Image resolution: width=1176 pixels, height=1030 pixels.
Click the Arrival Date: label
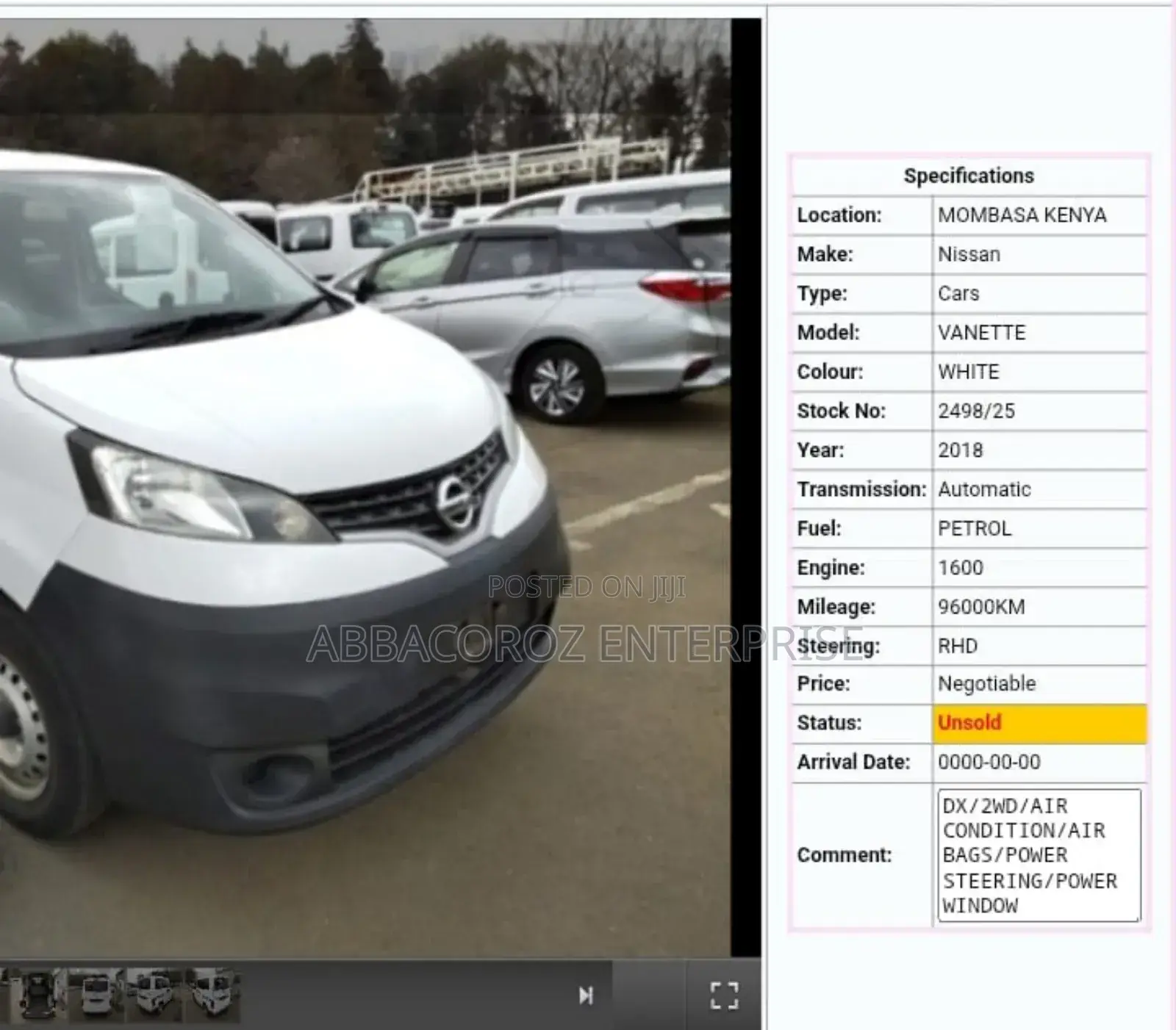[853, 762]
